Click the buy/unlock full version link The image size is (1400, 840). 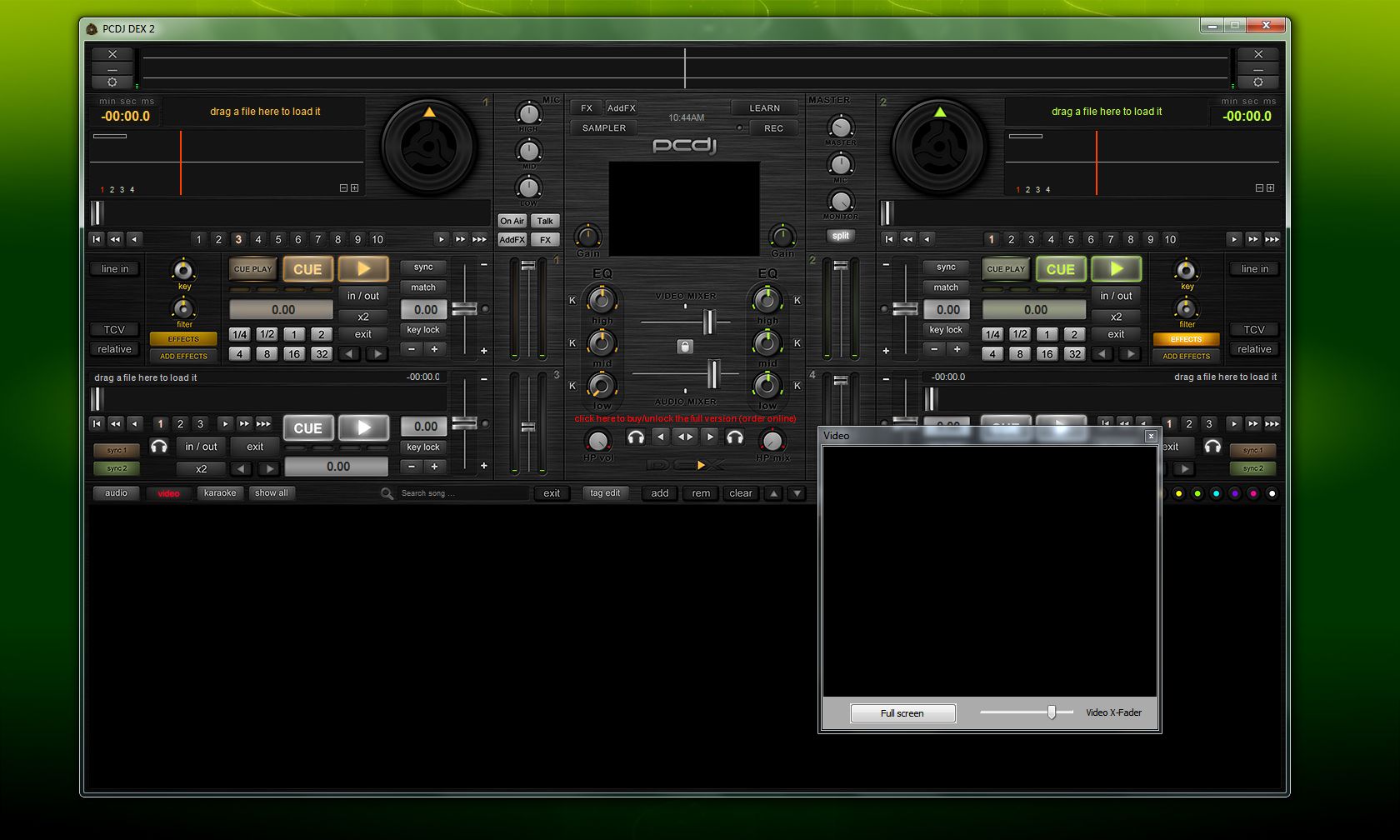(685, 418)
